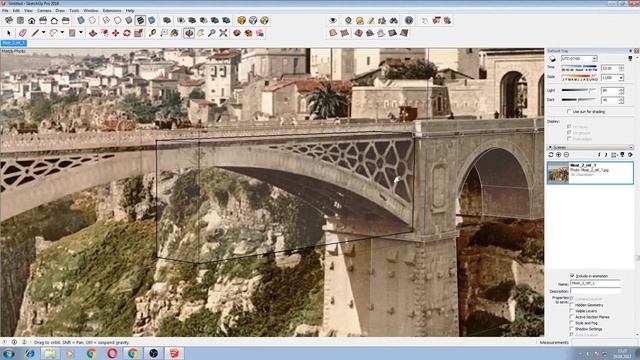Collapse the Scenes panel section
Image resolution: width=640 pixels, height=360 pixels.
(x=550, y=147)
